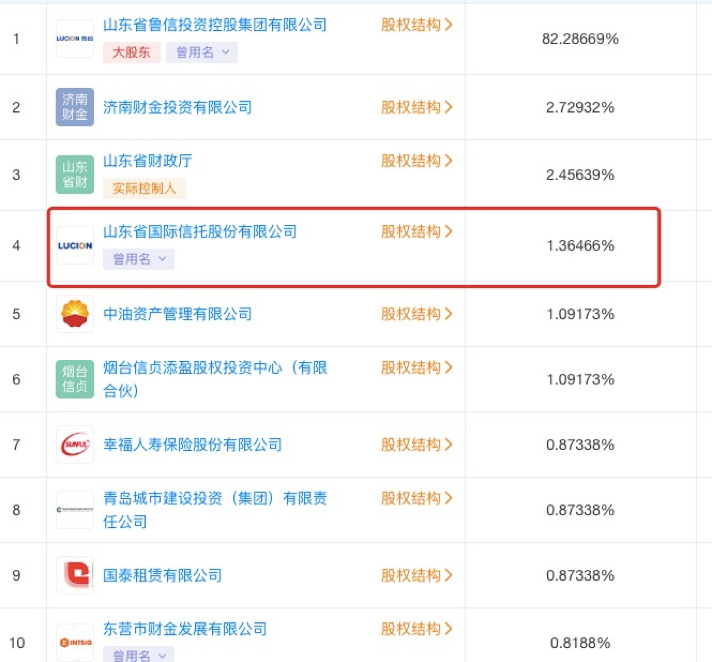Screen dimensions: 712x662
Task: Click the 1.36466% shareholding percentage cell
Action: (x=580, y=245)
